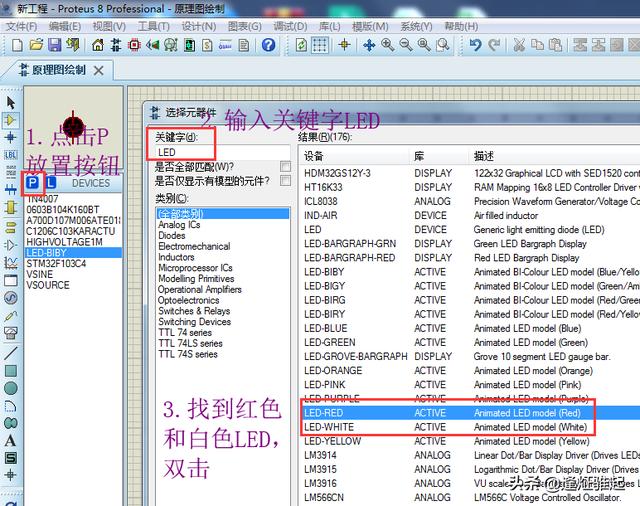The width and height of the screenshot is (640, 506).
Task: Click the Redo arrow icon
Action: [494, 45]
